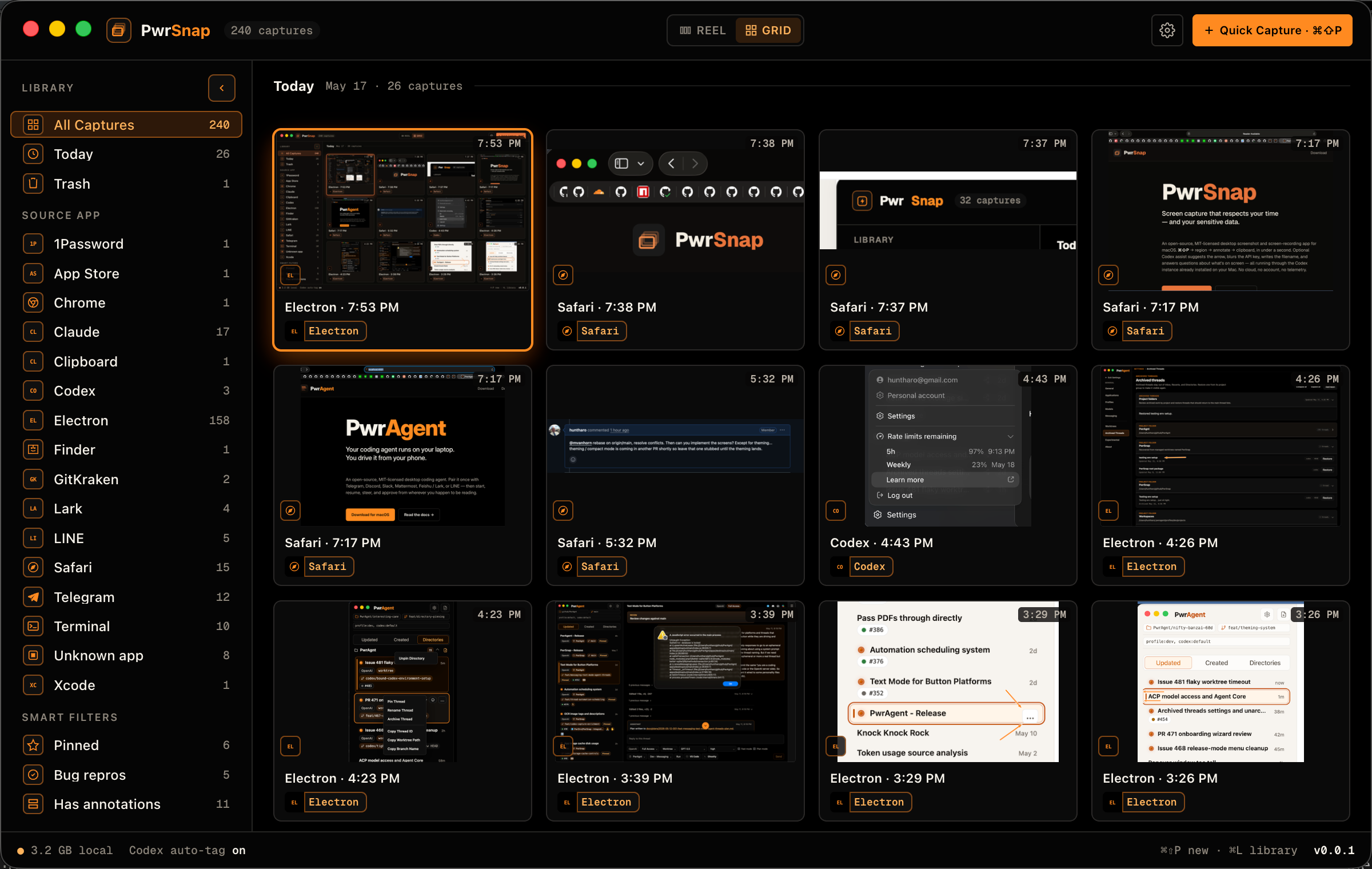Switch to REEL view
This screenshot has height=869, width=1372.
coord(703,30)
